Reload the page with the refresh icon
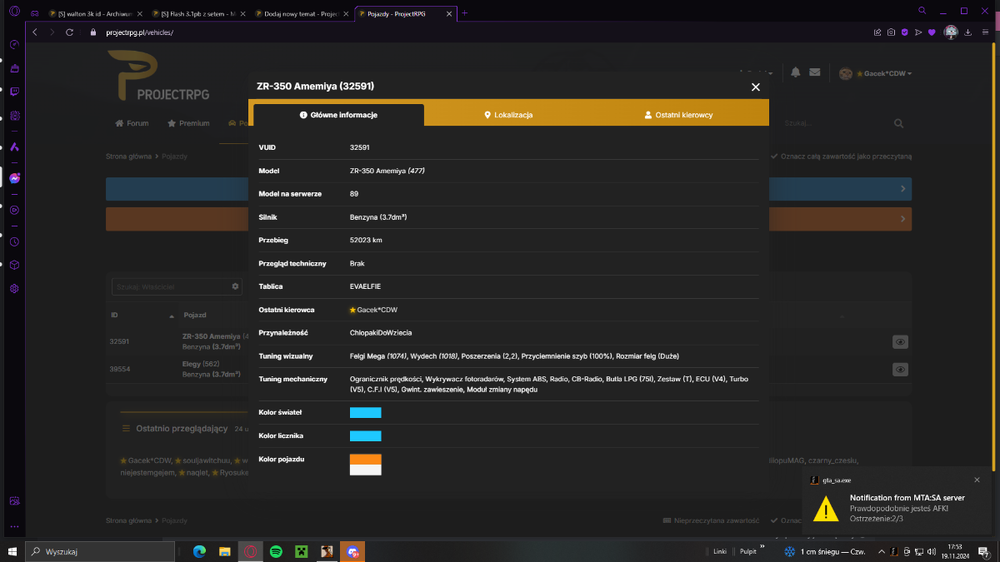Image resolution: width=1000 pixels, height=562 pixels. tap(70, 33)
